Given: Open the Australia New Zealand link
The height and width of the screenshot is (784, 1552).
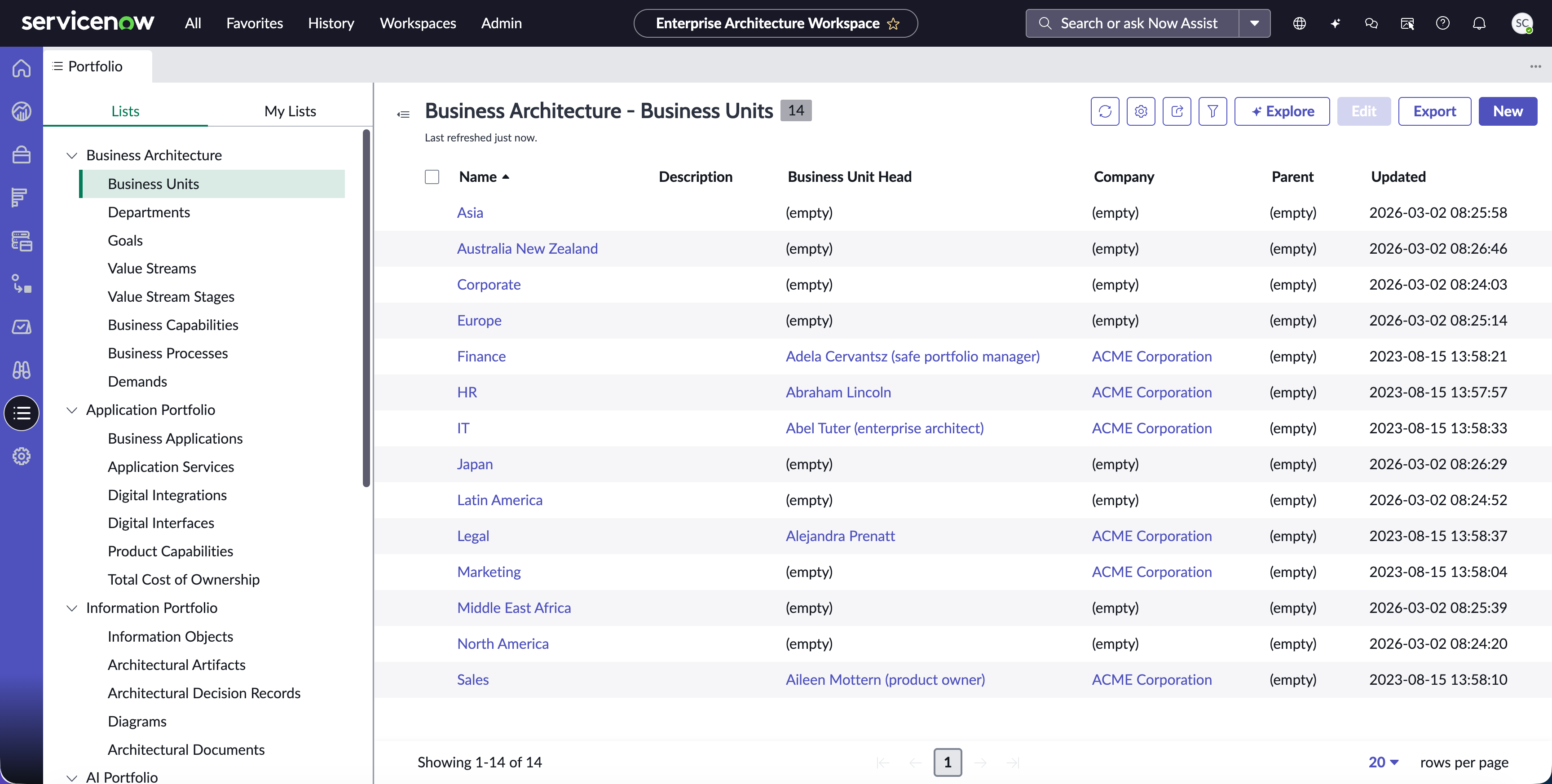Looking at the screenshot, I should click(527, 248).
